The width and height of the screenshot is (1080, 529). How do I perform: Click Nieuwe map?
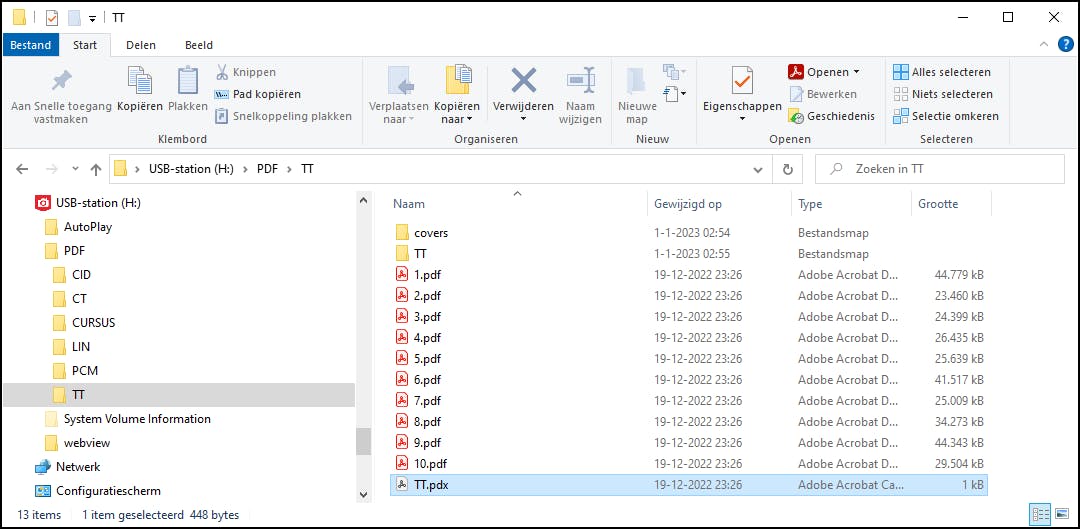(x=637, y=96)
